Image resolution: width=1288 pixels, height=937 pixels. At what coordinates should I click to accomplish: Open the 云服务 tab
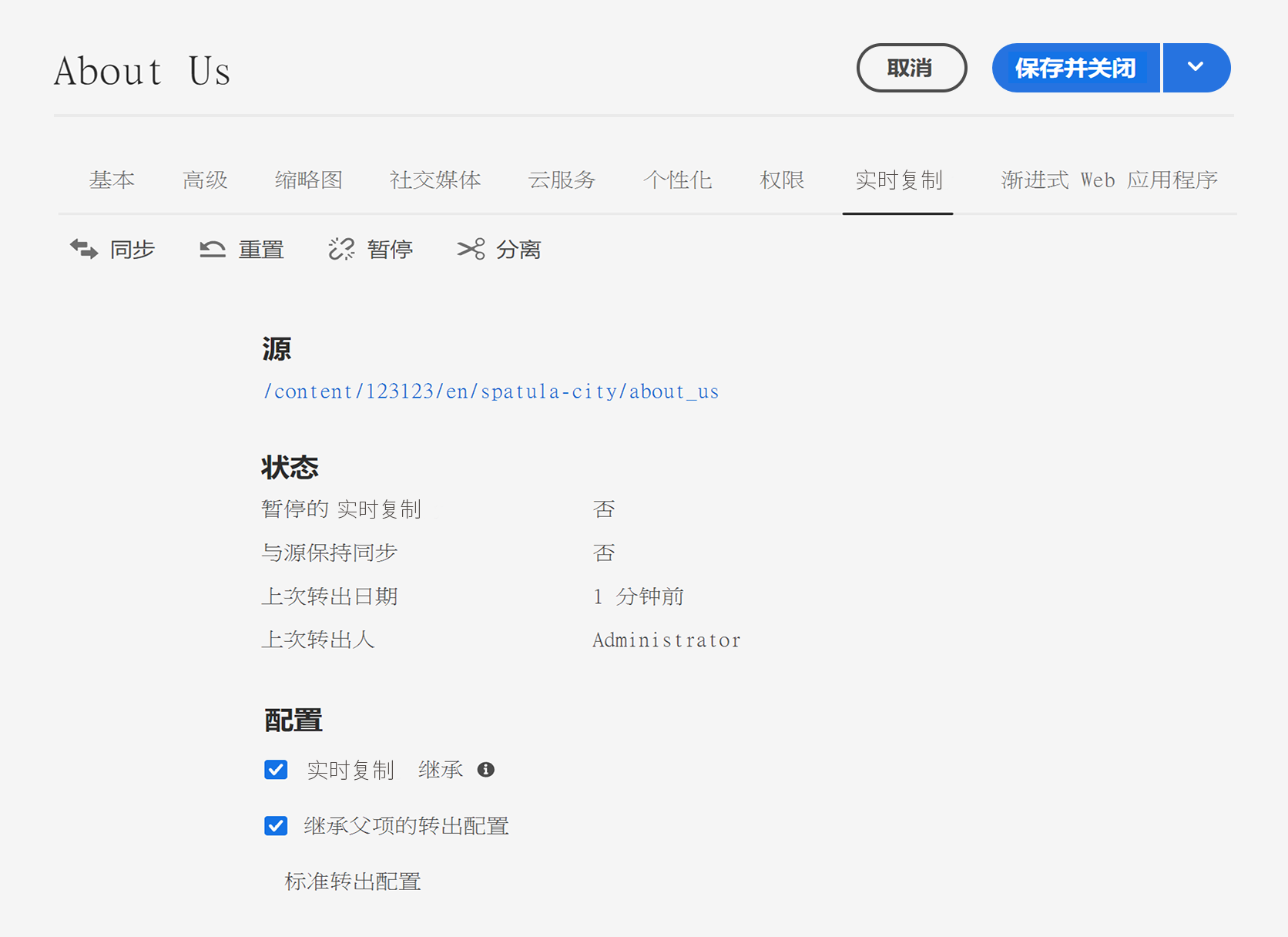(x=562, y=180)
